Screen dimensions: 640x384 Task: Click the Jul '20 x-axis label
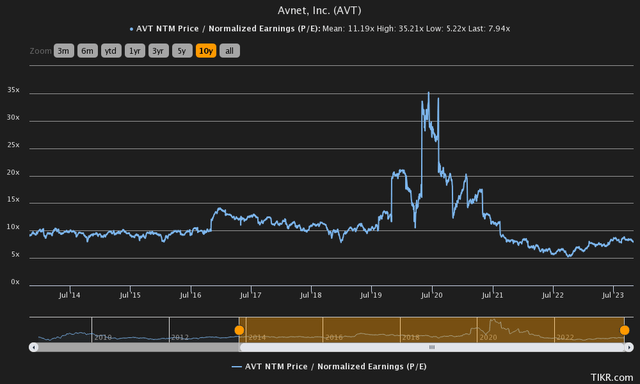(x=432, y=295)
